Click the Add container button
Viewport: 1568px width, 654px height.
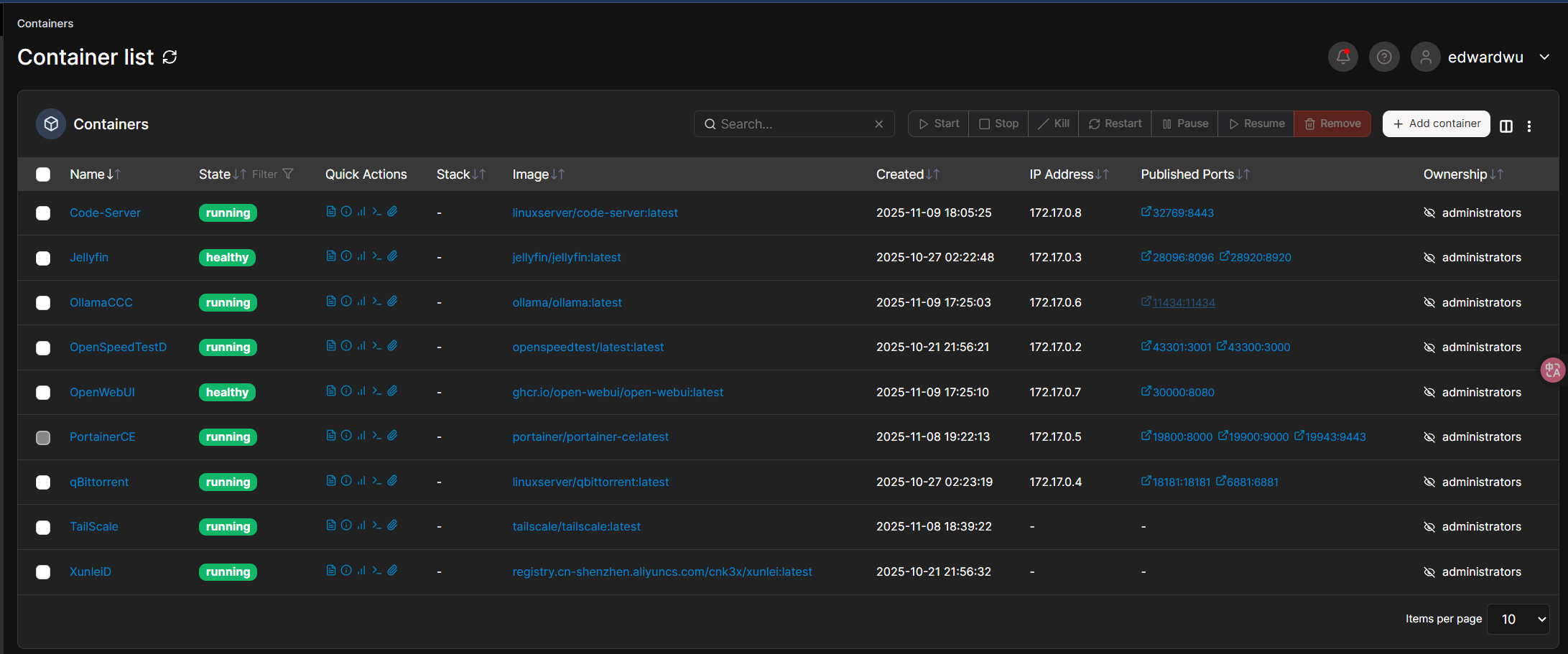tap(1436, 123)
